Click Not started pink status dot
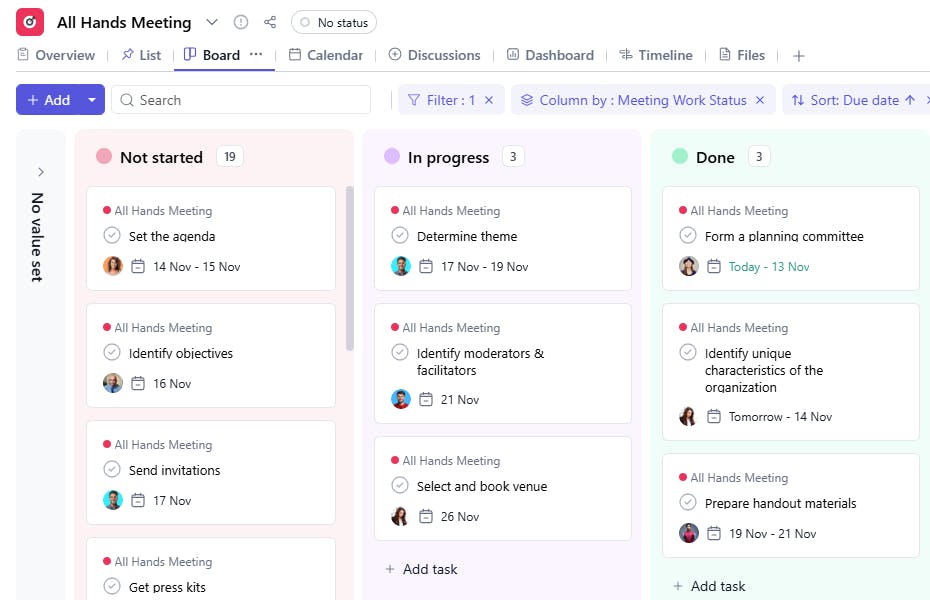Image resolution: width=930 pixels, height=600 pixels. (104, 157)
